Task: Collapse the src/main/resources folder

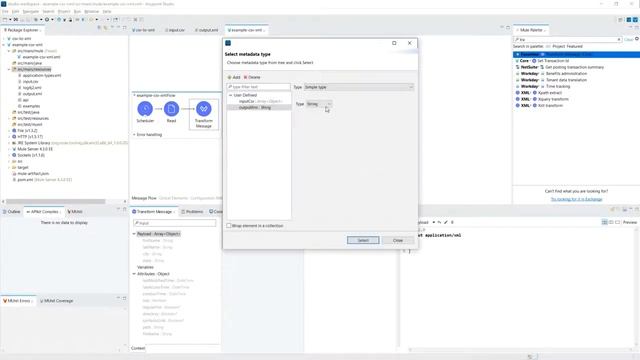Action: [9, 69]
